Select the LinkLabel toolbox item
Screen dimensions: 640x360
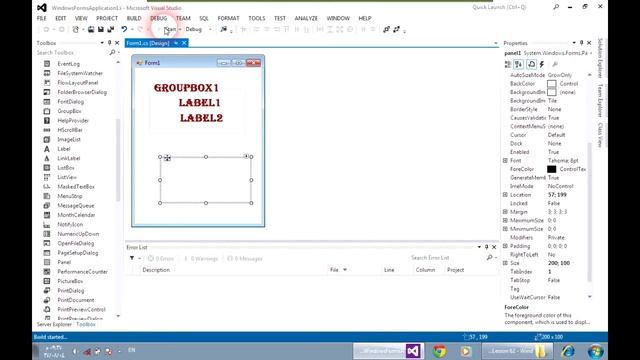(69, 158)
